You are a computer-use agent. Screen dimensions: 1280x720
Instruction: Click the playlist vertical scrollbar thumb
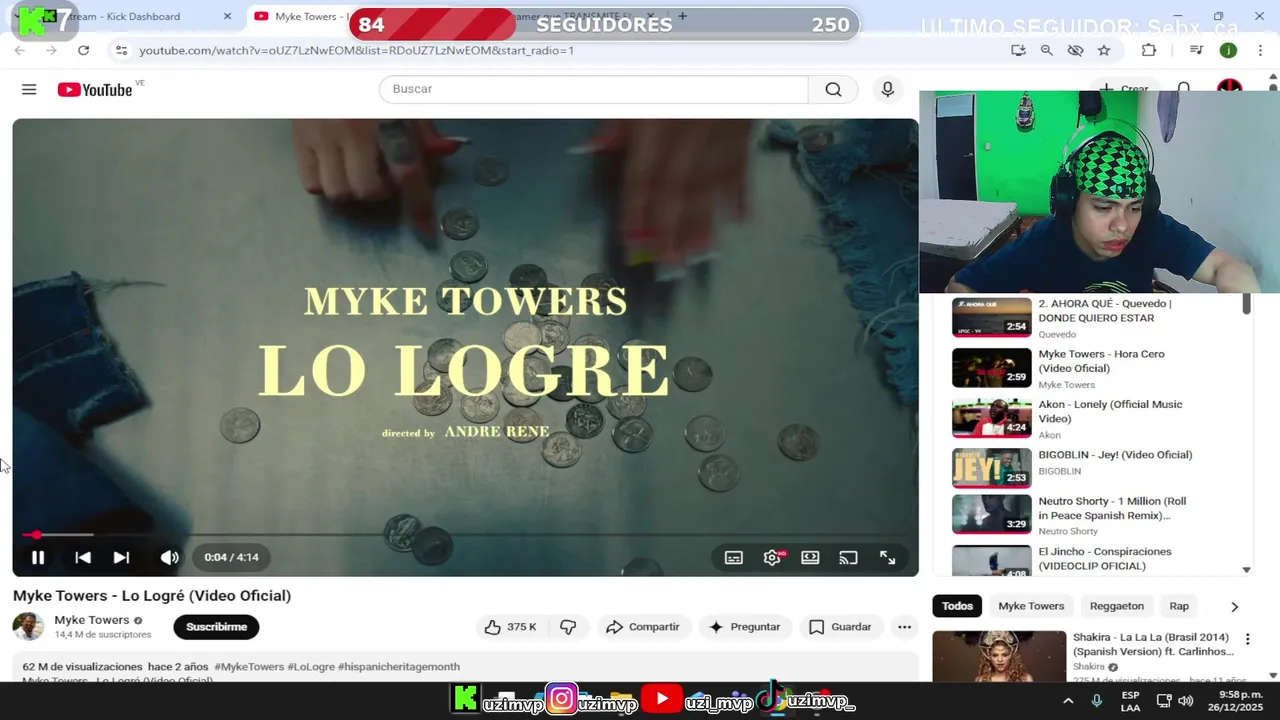(x=1246, y=304)
